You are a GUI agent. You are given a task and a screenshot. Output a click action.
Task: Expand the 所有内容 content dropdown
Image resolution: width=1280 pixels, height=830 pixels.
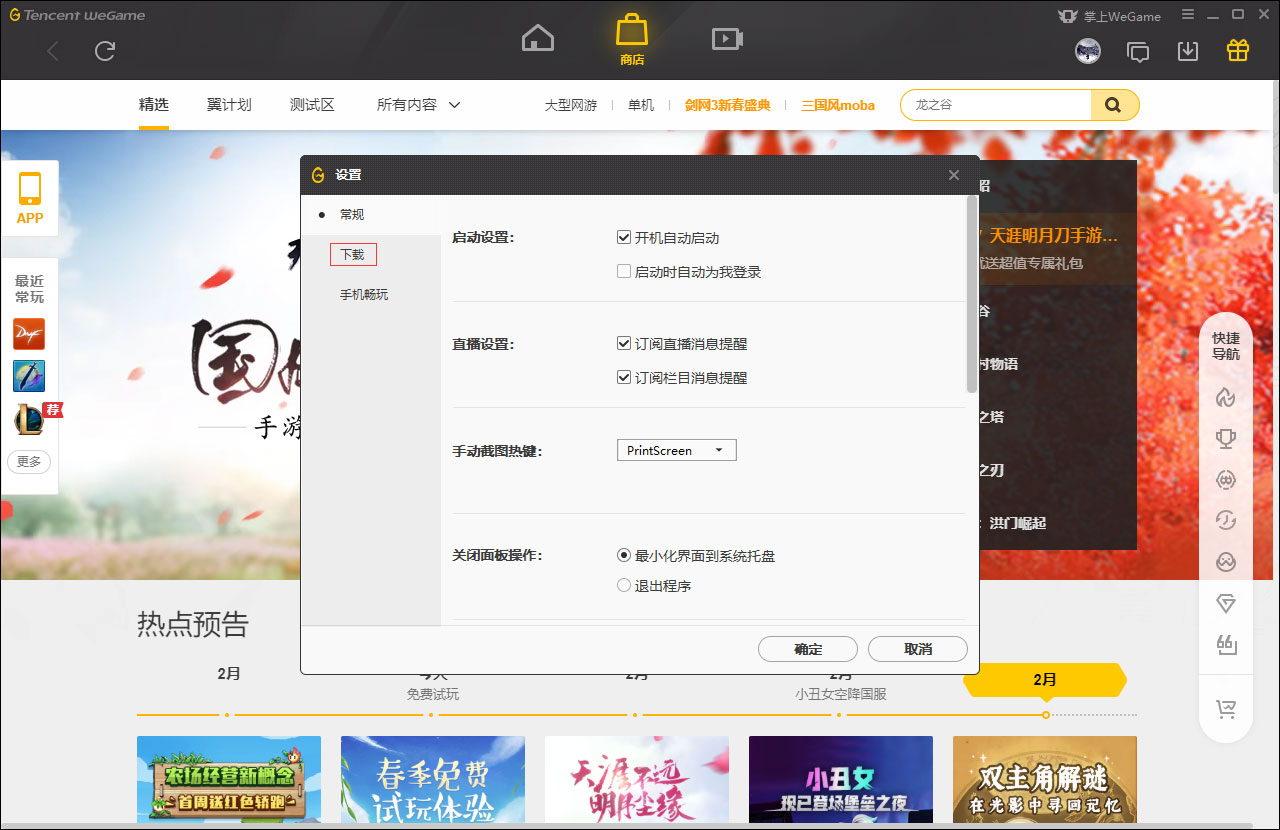tap(417, 104)
